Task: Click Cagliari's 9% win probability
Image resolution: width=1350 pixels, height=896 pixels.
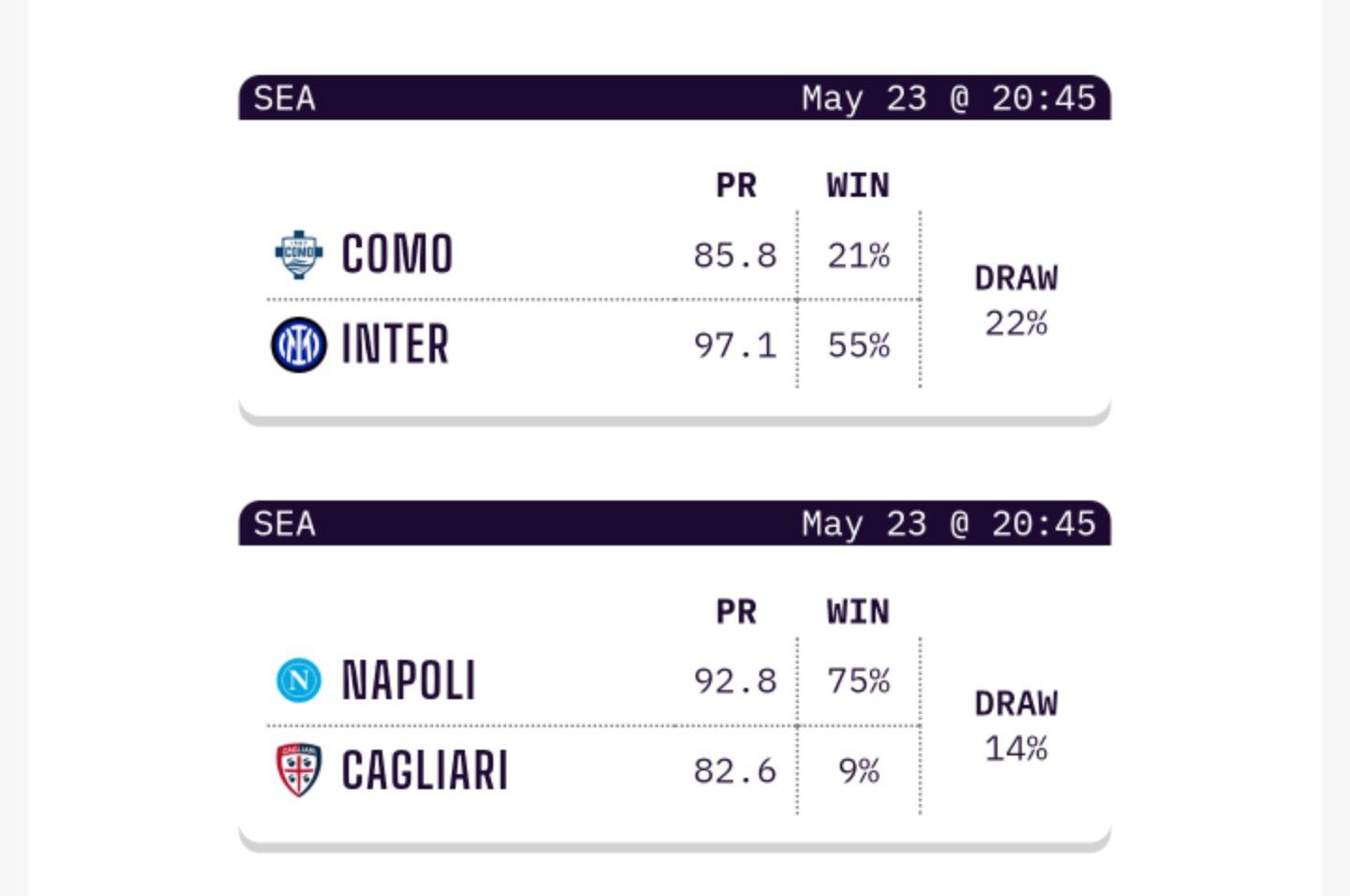Action: coord(859,771)
